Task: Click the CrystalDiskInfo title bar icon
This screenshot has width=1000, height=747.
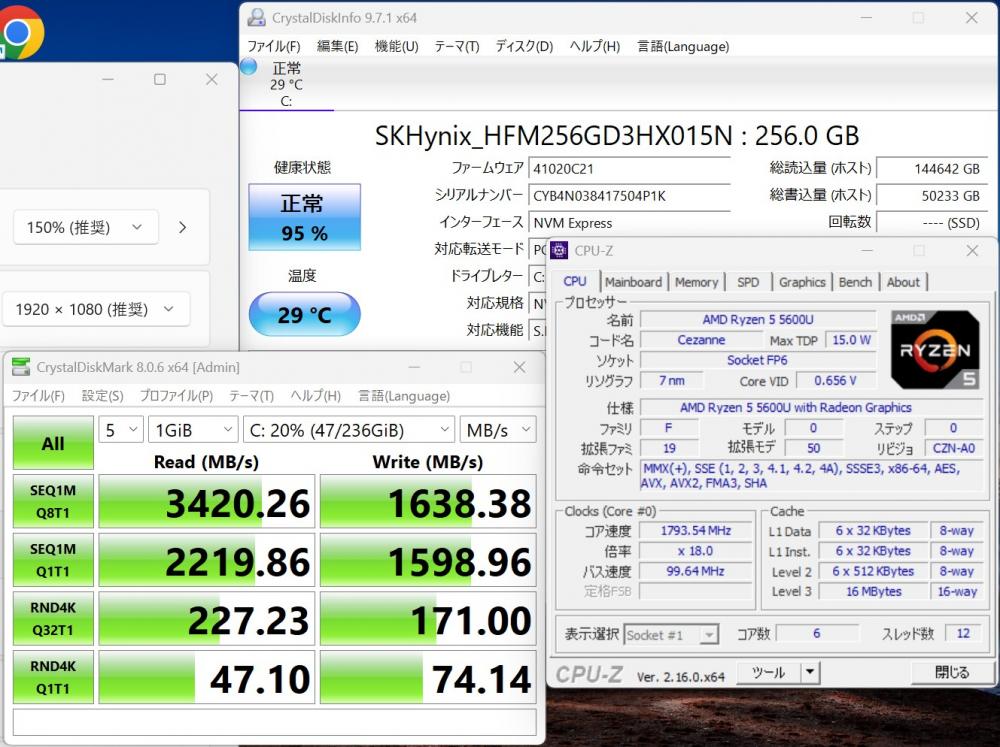Action: (x=257, y=18)
